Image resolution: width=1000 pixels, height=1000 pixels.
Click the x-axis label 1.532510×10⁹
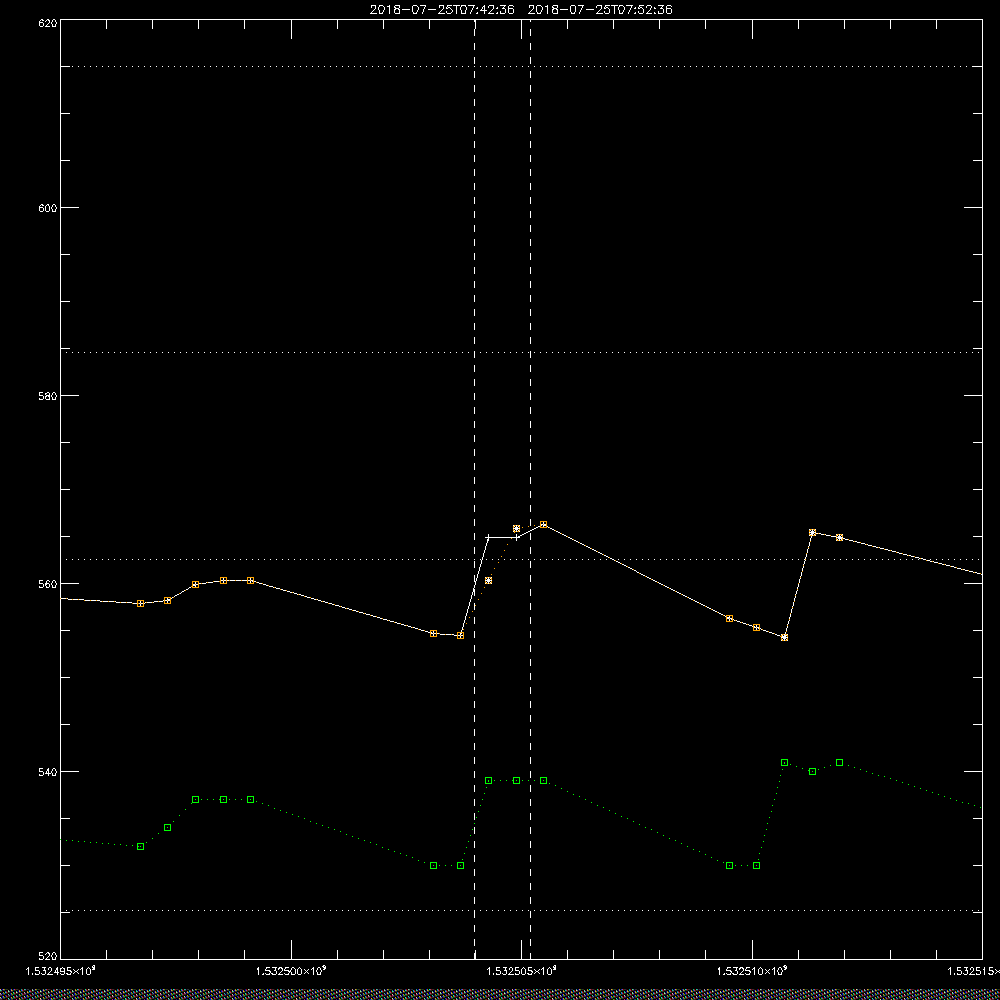753,971
